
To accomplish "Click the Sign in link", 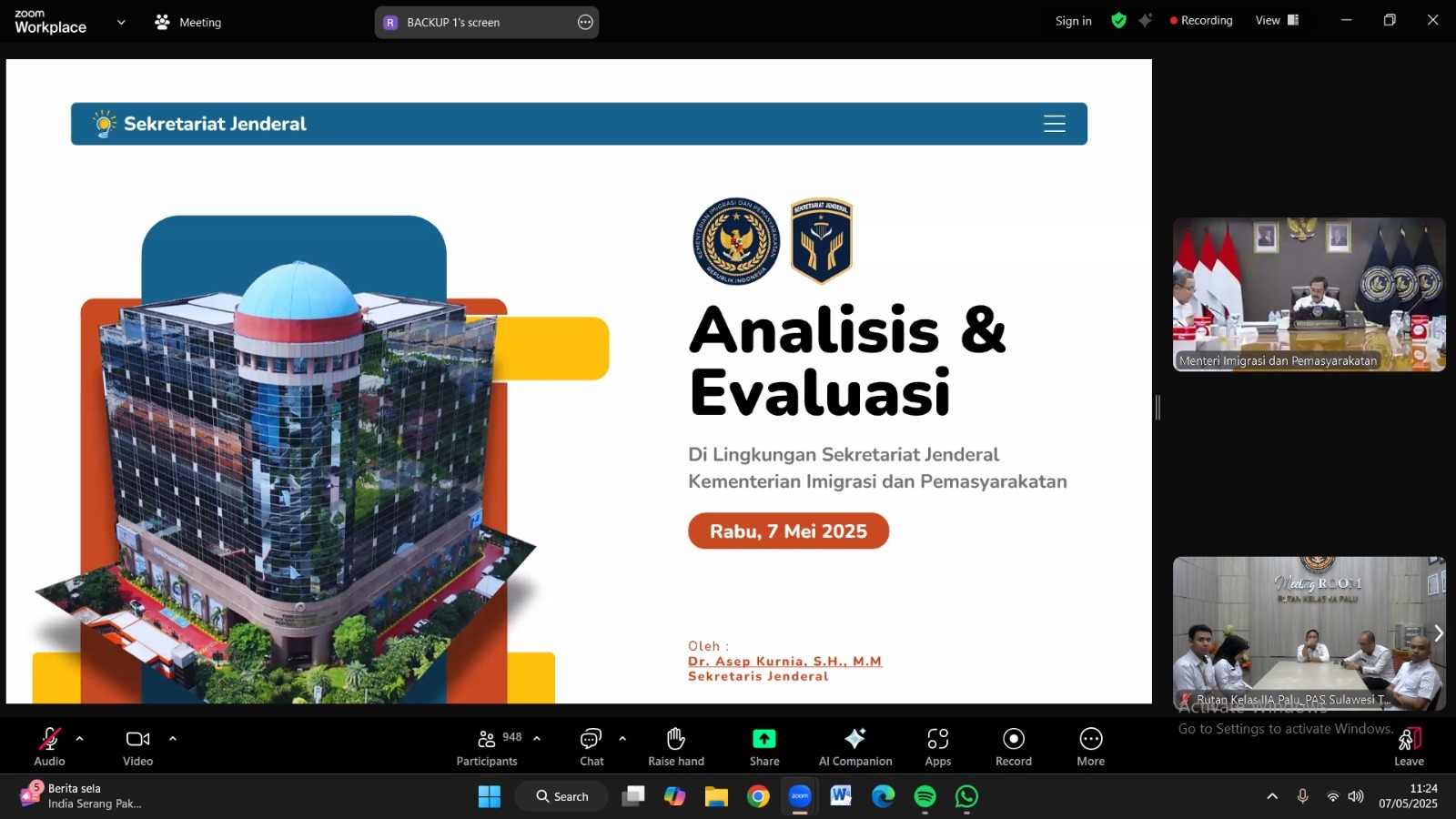I will [x=1073, y=21].
